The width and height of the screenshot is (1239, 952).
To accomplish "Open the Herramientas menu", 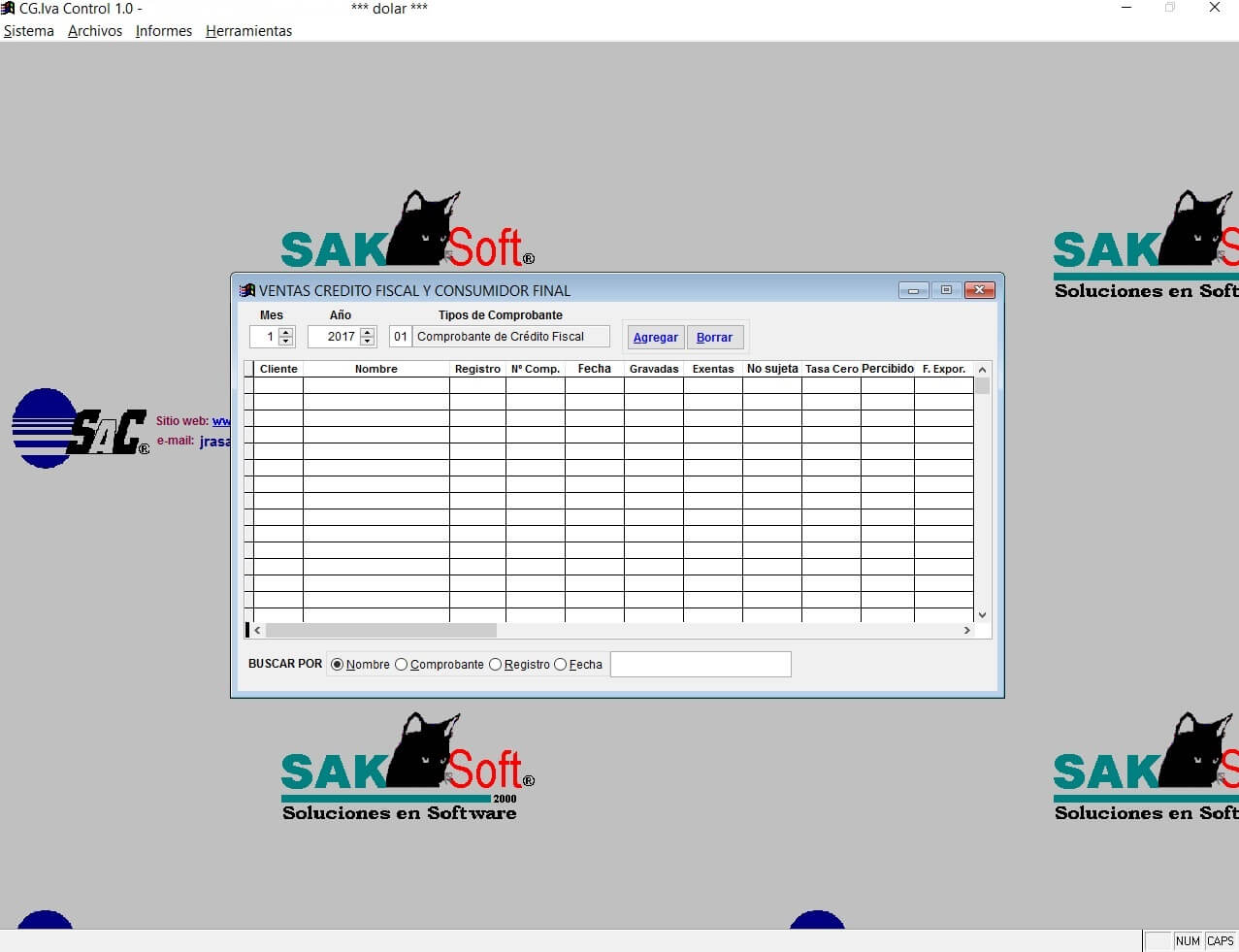I will pyautogui.click(x=248, y=31).
